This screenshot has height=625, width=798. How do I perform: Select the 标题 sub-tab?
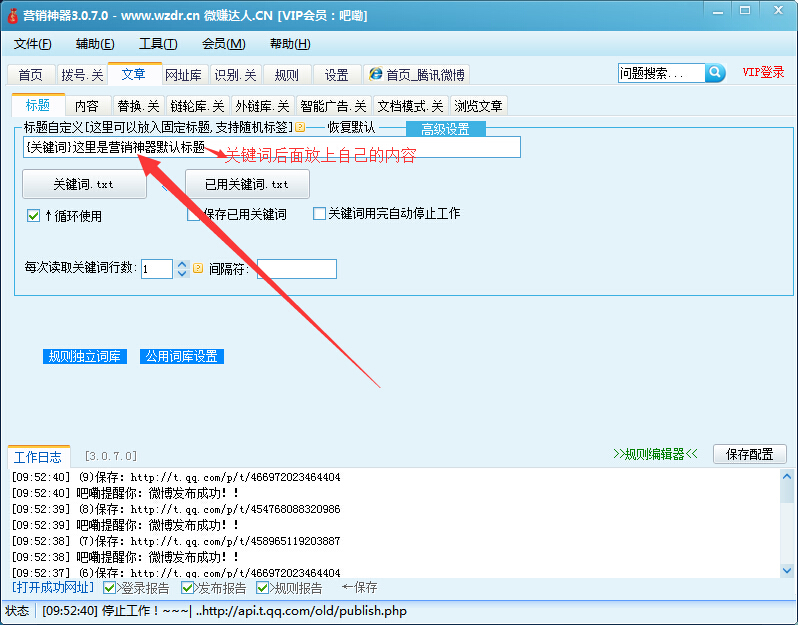point(38,105)
